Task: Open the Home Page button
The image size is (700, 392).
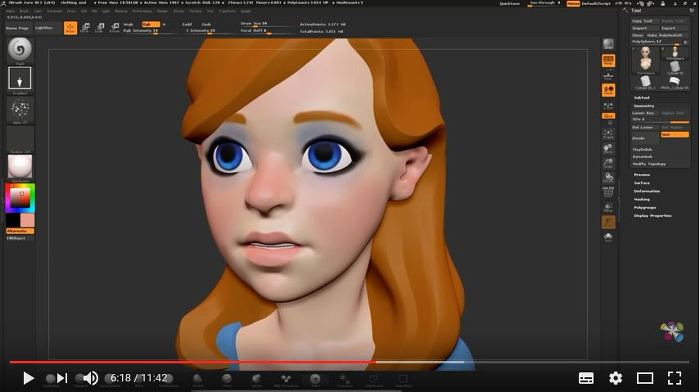Action: tap(18, 28)
